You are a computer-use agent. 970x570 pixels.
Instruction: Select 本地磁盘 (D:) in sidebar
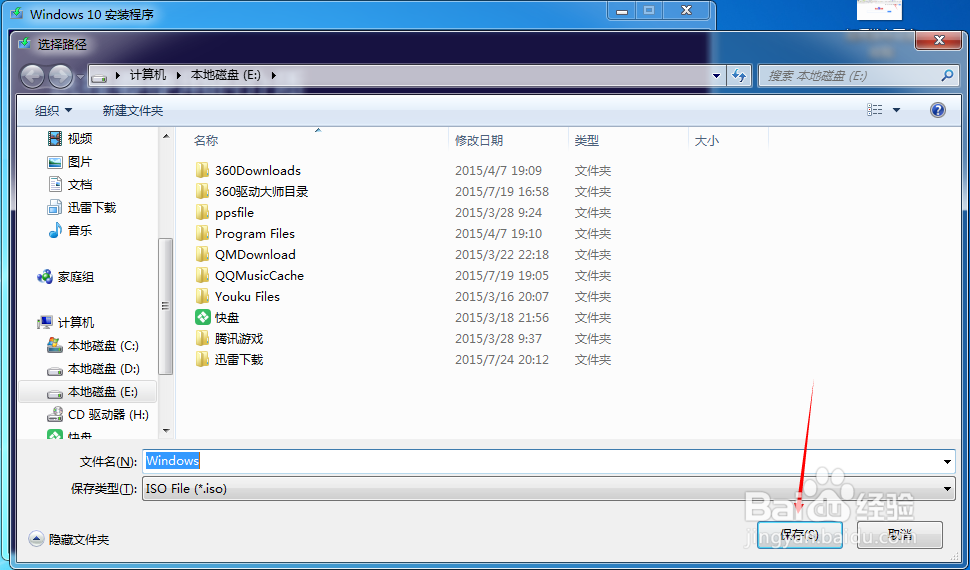(93, 369)
